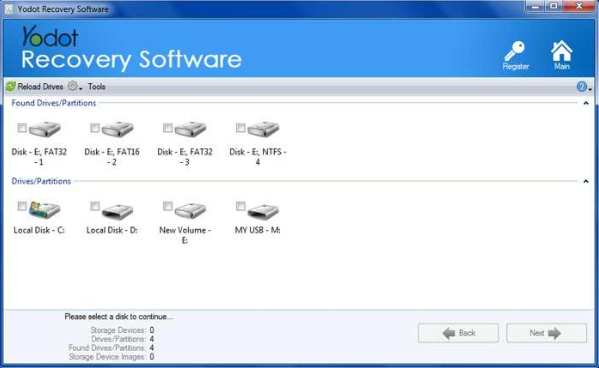Collapse the Found Drives/Partitions section
This screenshot has height=368, width=599.
click(586, 103)
